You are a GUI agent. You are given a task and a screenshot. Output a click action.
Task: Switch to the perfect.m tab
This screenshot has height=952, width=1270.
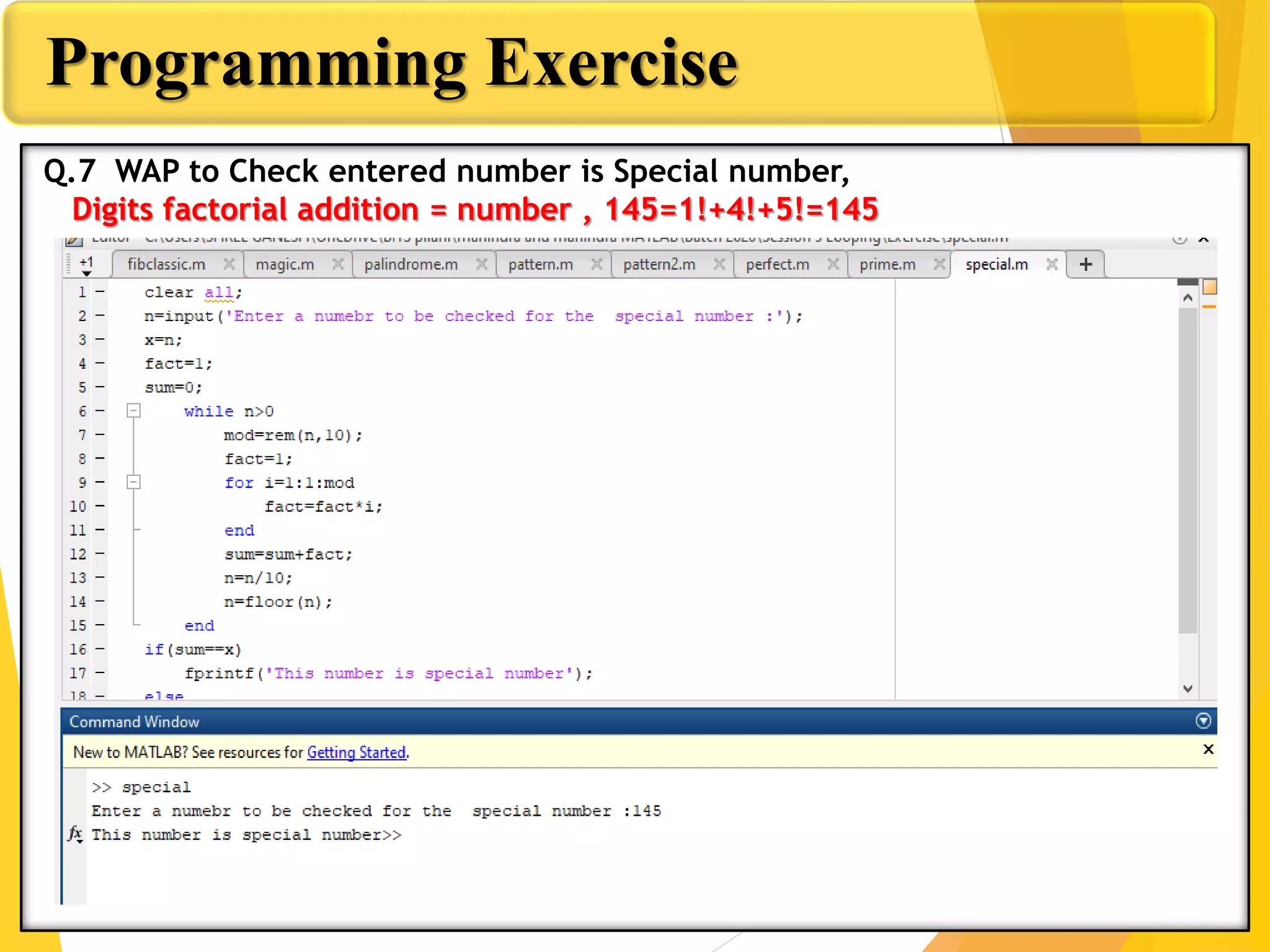[x=778, y=265]
